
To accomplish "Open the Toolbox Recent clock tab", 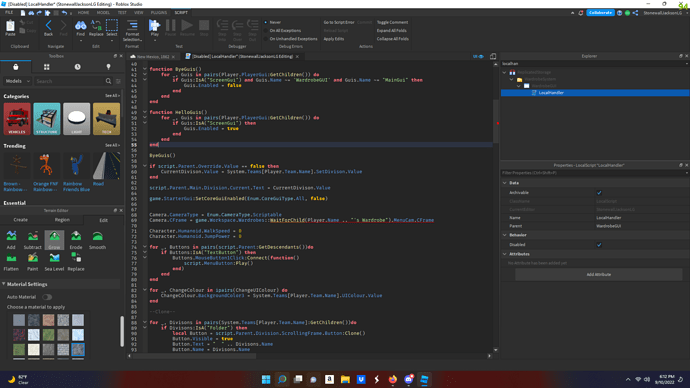I will [77, 67].
